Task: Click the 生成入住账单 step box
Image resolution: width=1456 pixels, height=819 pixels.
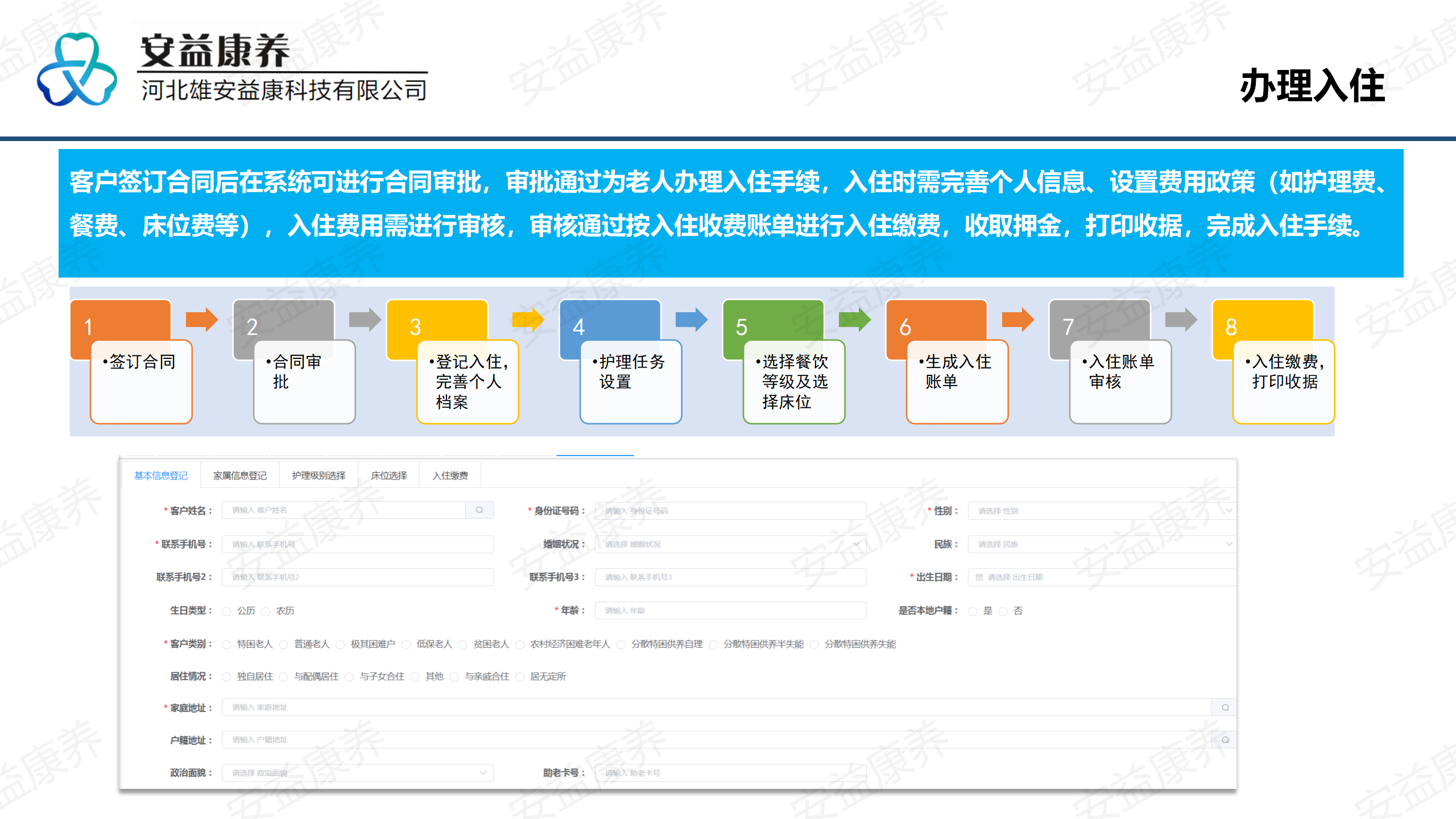Action: pos(957,382)
